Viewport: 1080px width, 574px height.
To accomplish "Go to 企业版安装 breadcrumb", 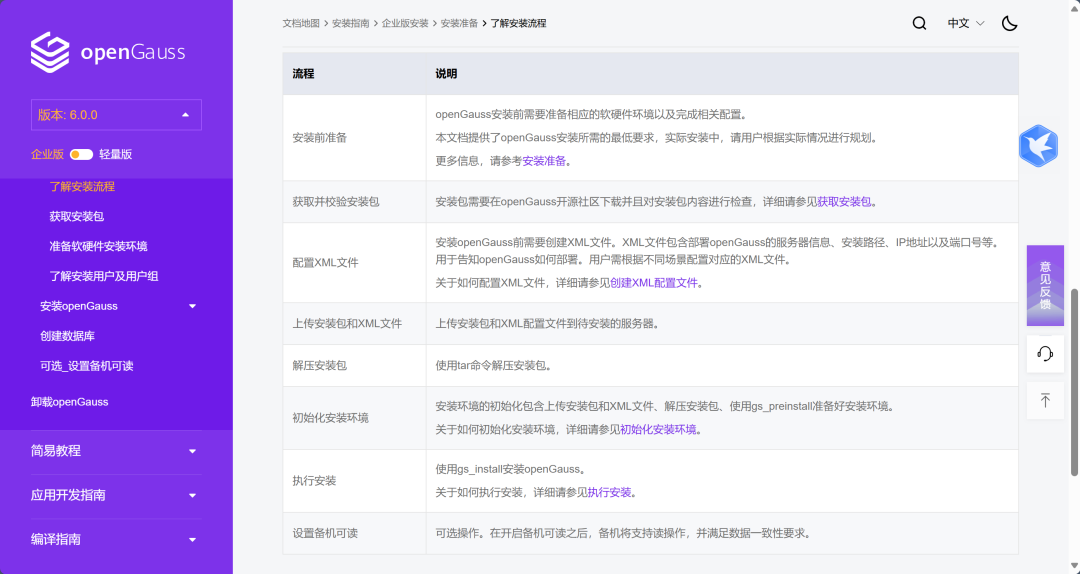I will (x=405, y=23).
